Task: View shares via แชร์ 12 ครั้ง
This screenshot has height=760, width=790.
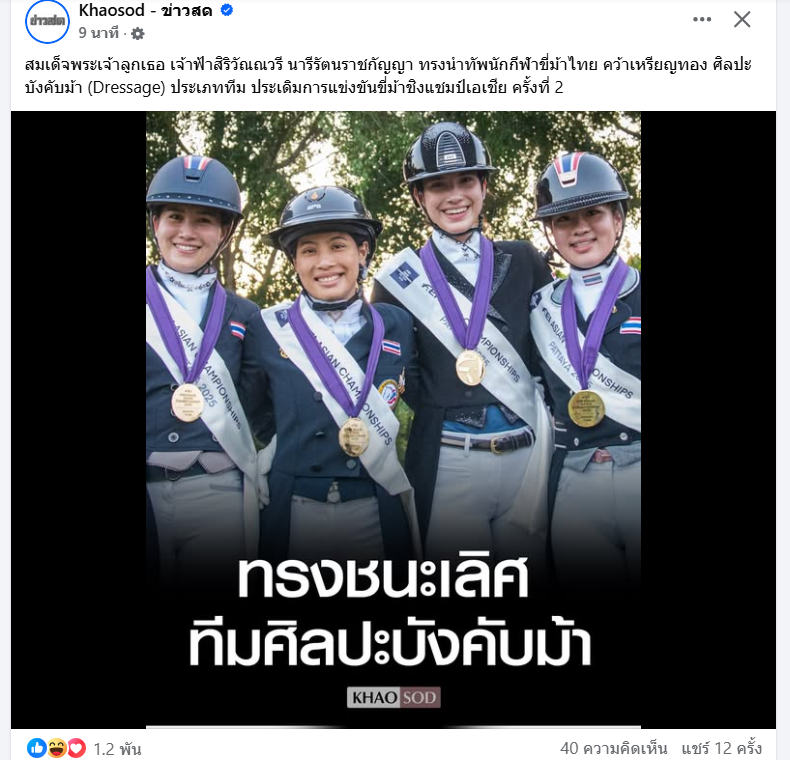Action: (721, 748)
